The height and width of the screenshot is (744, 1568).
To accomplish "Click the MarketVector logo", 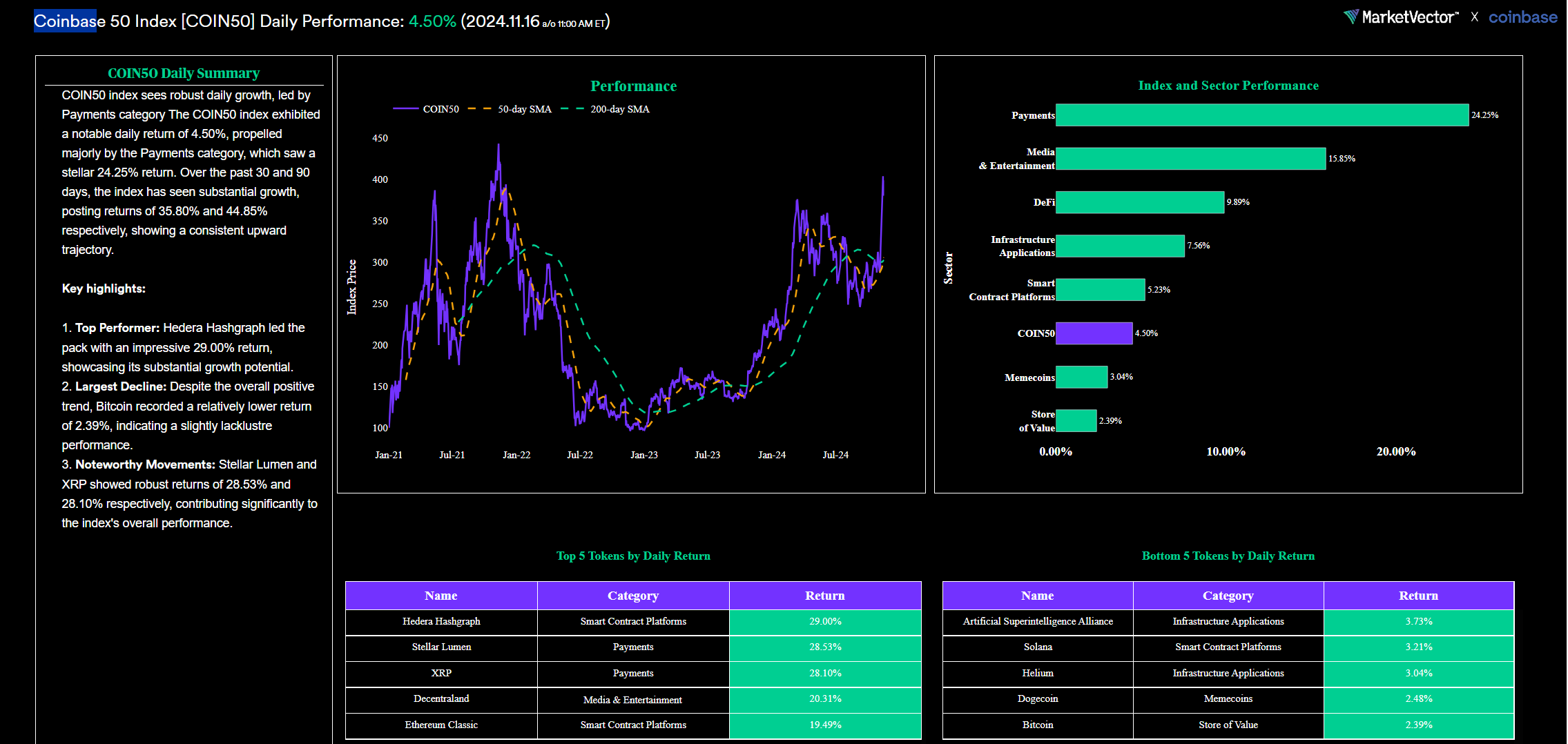I will click(x=1401, y=17).
